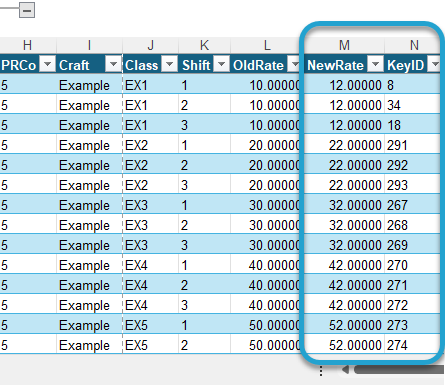Select PRCo cell in KeyID 273 row
Screen dimensions: 445x385
pos(28,324)
